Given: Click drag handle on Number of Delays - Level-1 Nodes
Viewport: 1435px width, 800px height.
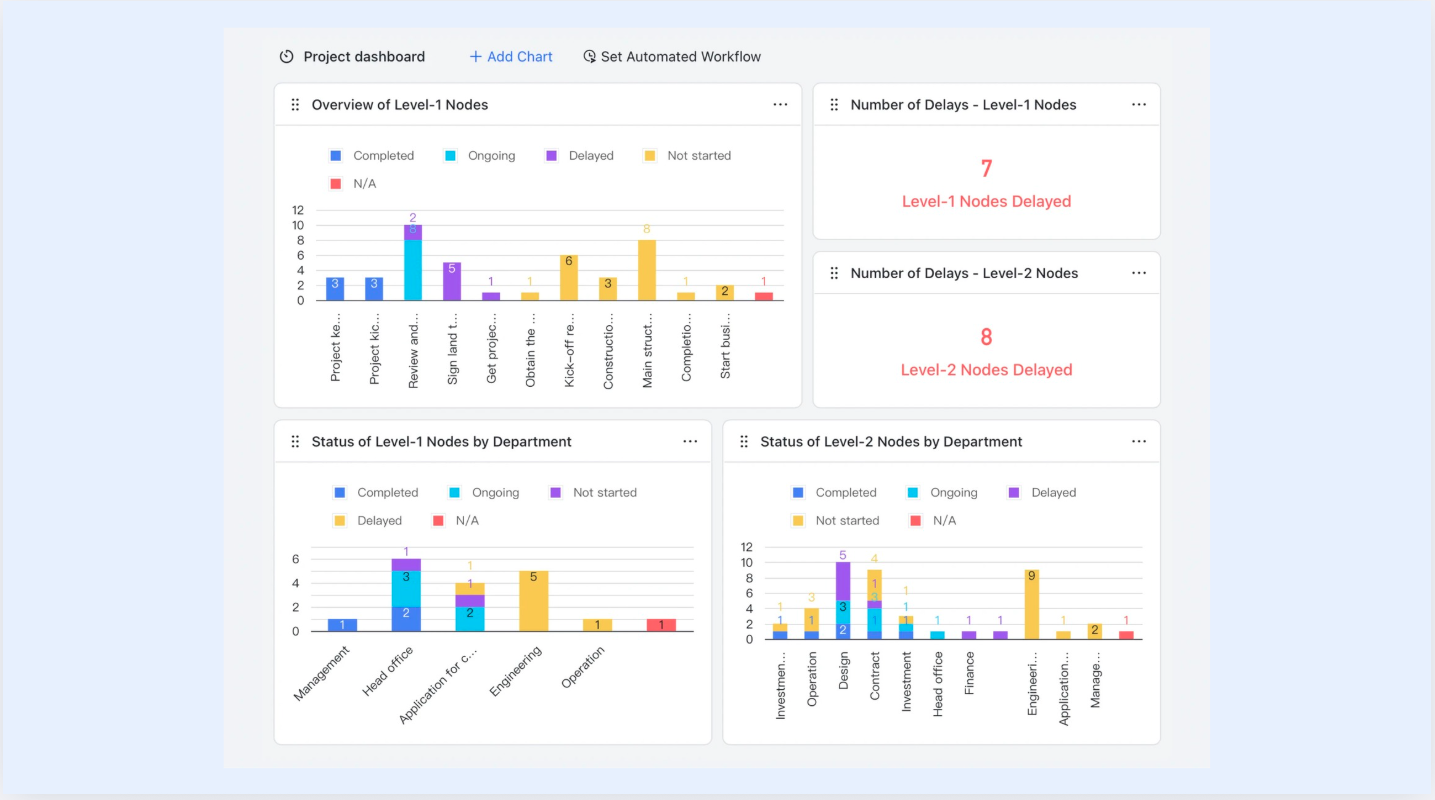Looking at the screenshot, I should [834, 105].
